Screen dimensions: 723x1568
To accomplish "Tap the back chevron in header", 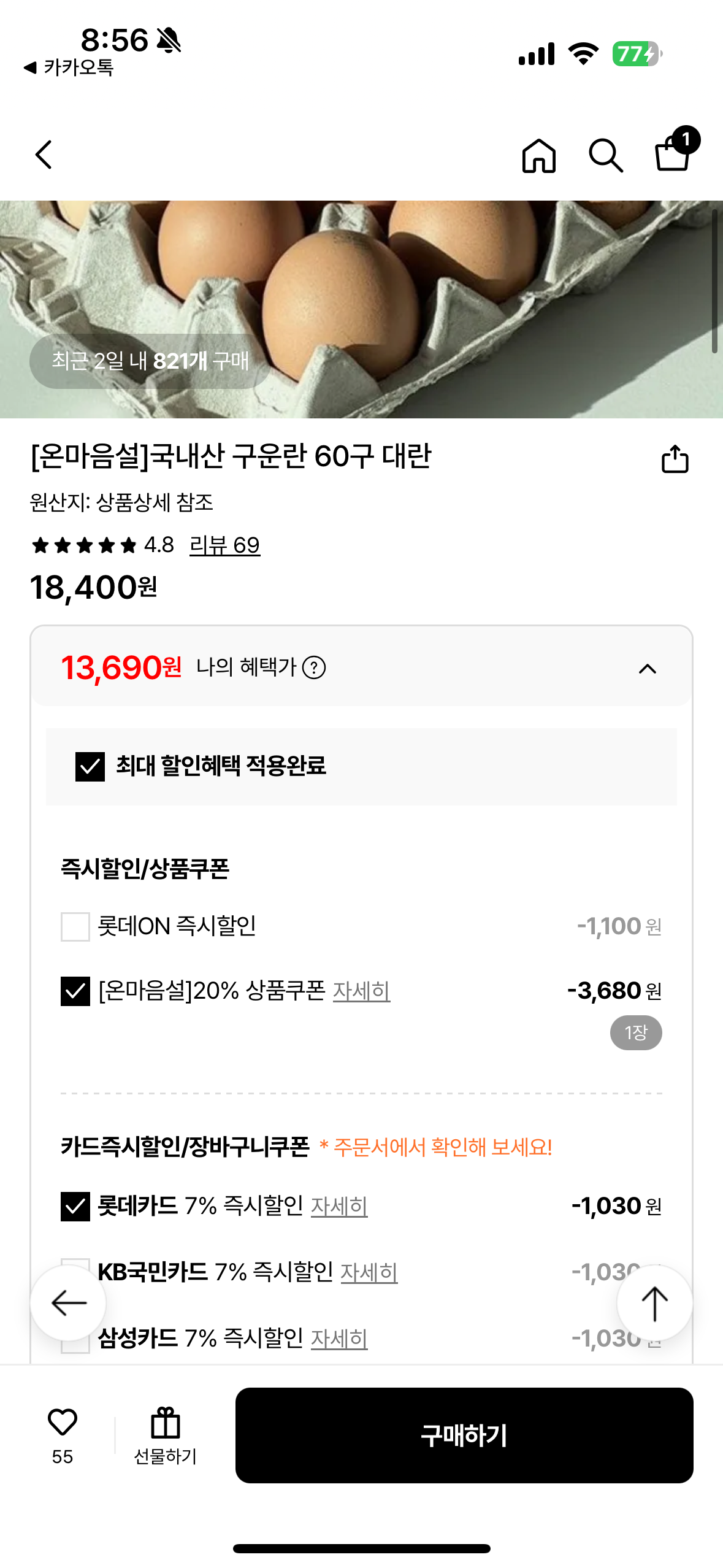I will [44, 155].
